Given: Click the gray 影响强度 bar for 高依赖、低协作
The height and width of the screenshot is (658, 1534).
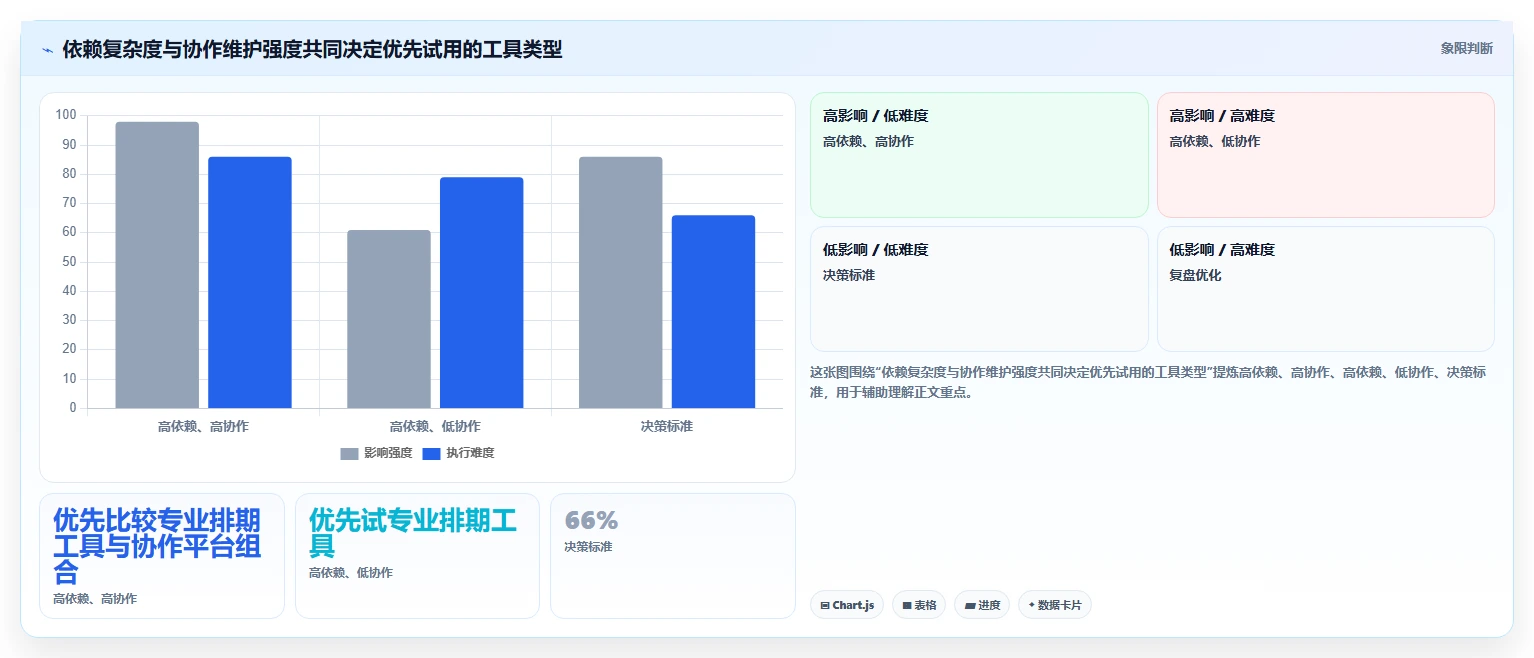Looking at the screenshot, I should pyautogui.click(x=389, y=319).
